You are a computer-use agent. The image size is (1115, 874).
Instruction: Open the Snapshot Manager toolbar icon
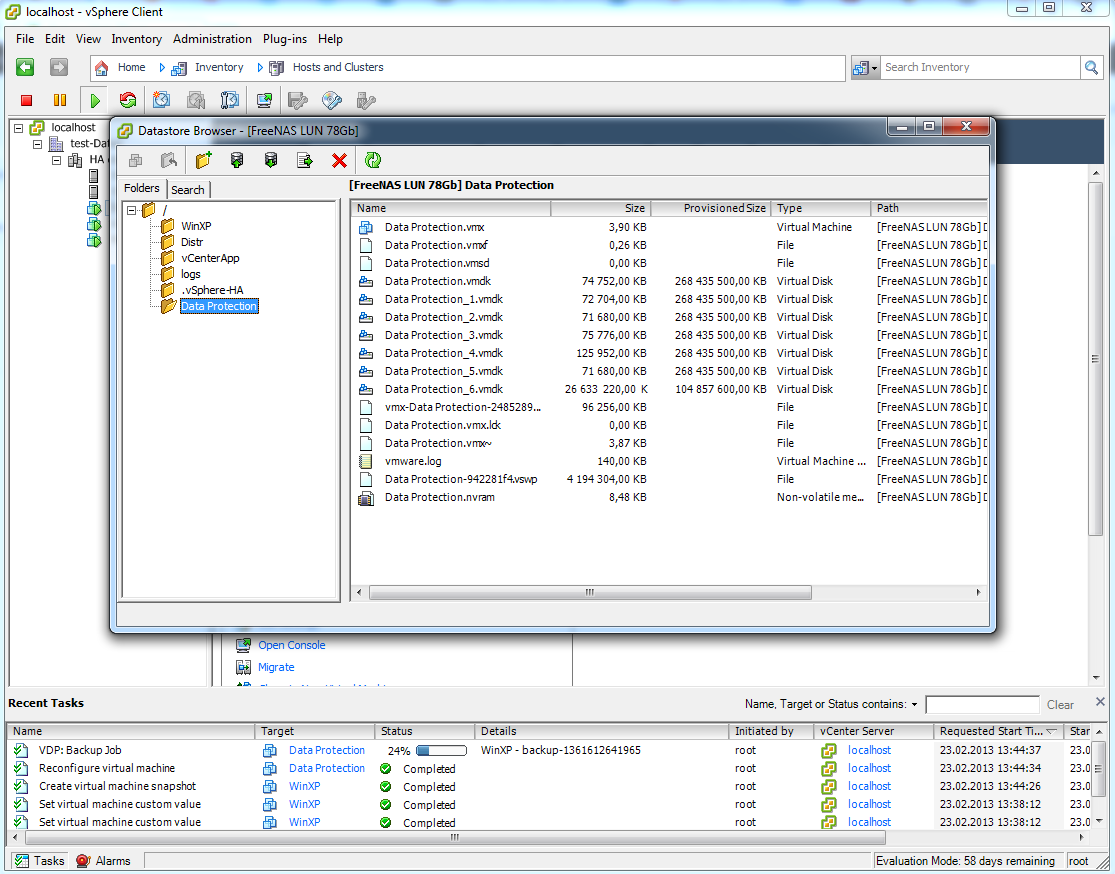230,100
